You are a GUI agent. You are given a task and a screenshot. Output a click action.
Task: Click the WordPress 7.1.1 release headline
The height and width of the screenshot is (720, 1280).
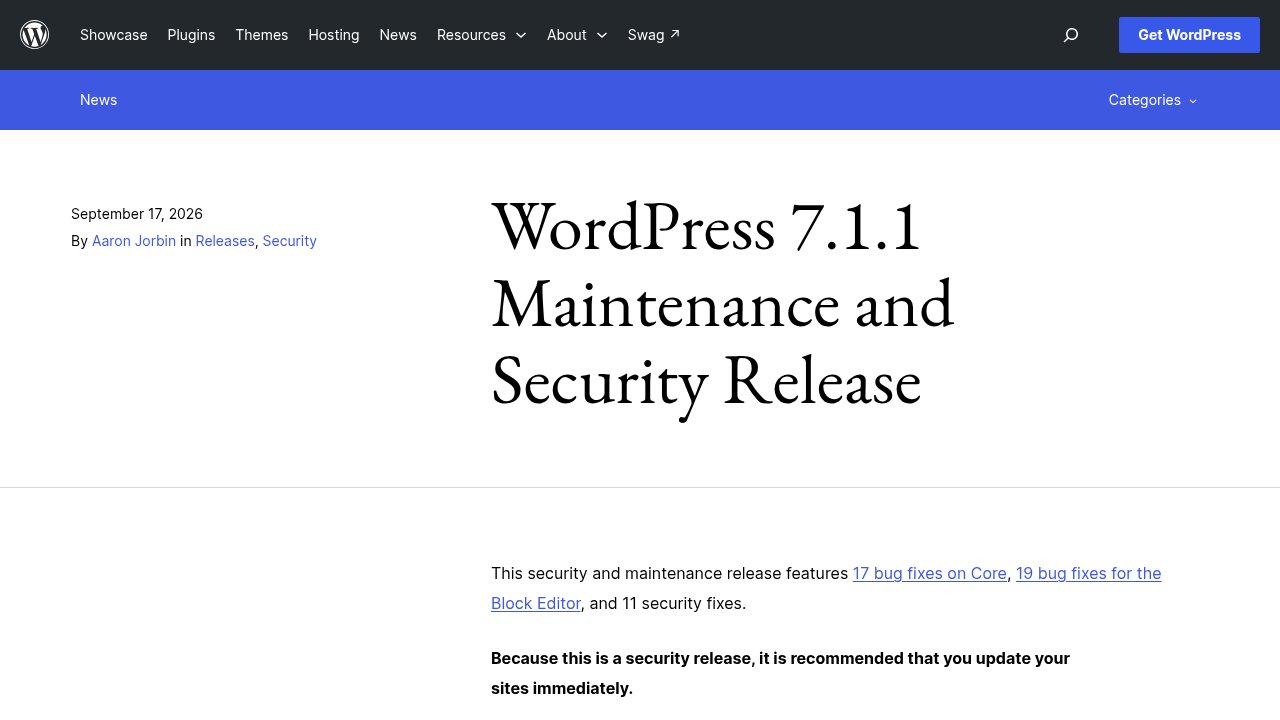tap(723, 304)
